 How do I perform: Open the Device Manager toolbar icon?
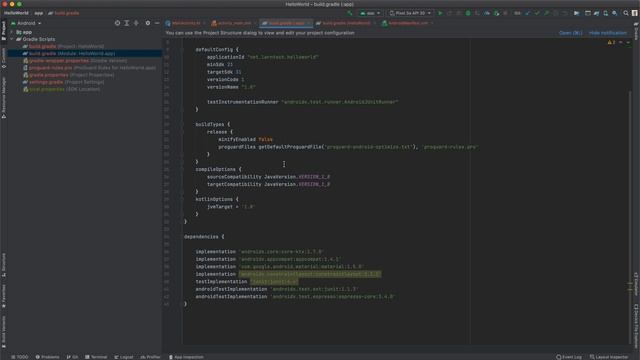click(606, 13)
